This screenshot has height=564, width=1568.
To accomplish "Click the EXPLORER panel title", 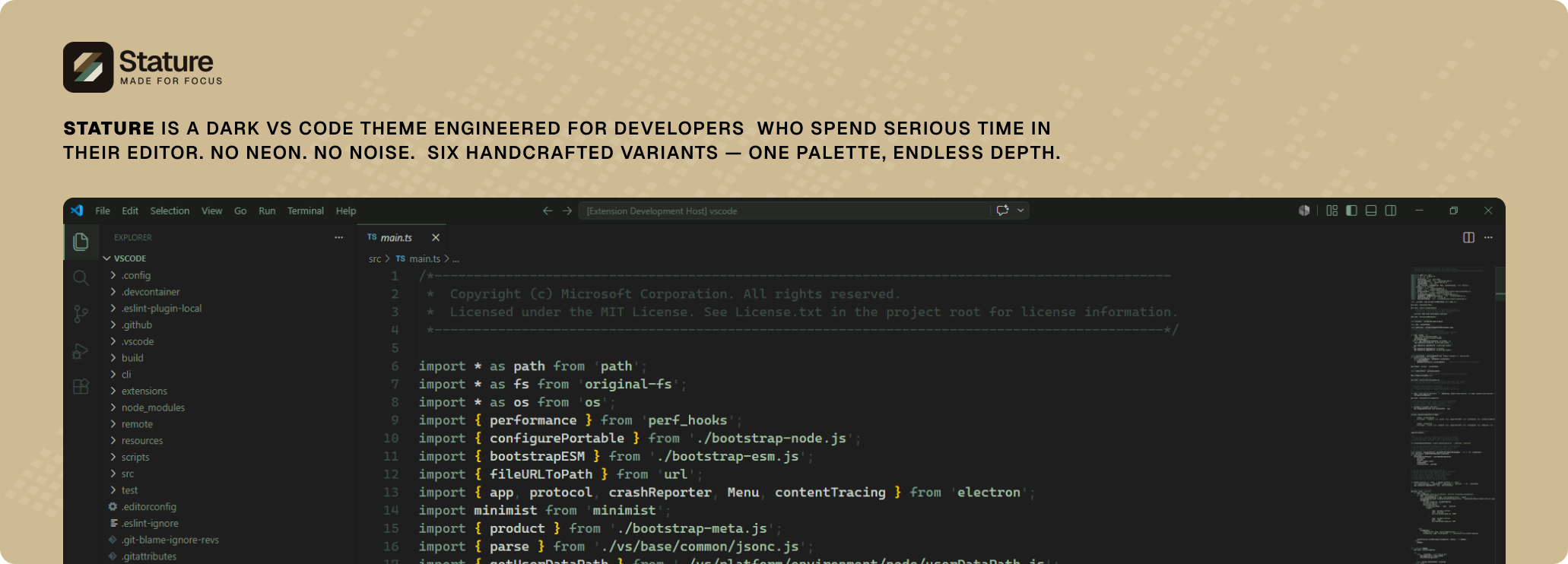I will pyautogui.click(x=133, y=238).
